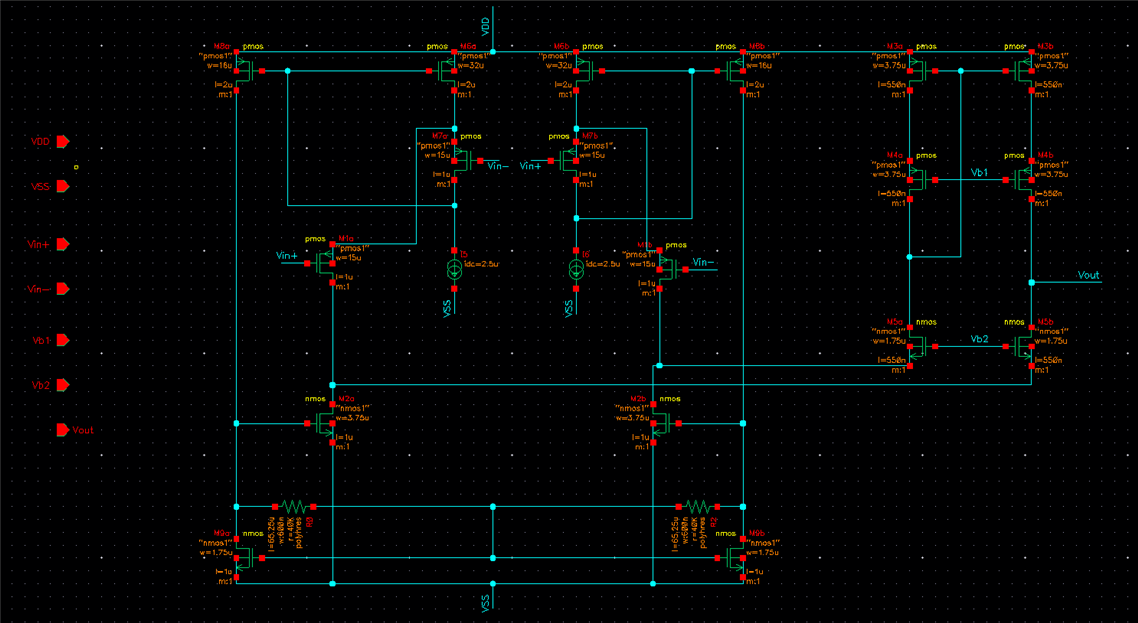The height and width of the screenshot is (623, 1138).
Task: Click the Vb2 pin on the left
Action: click(x=63, y=385)
